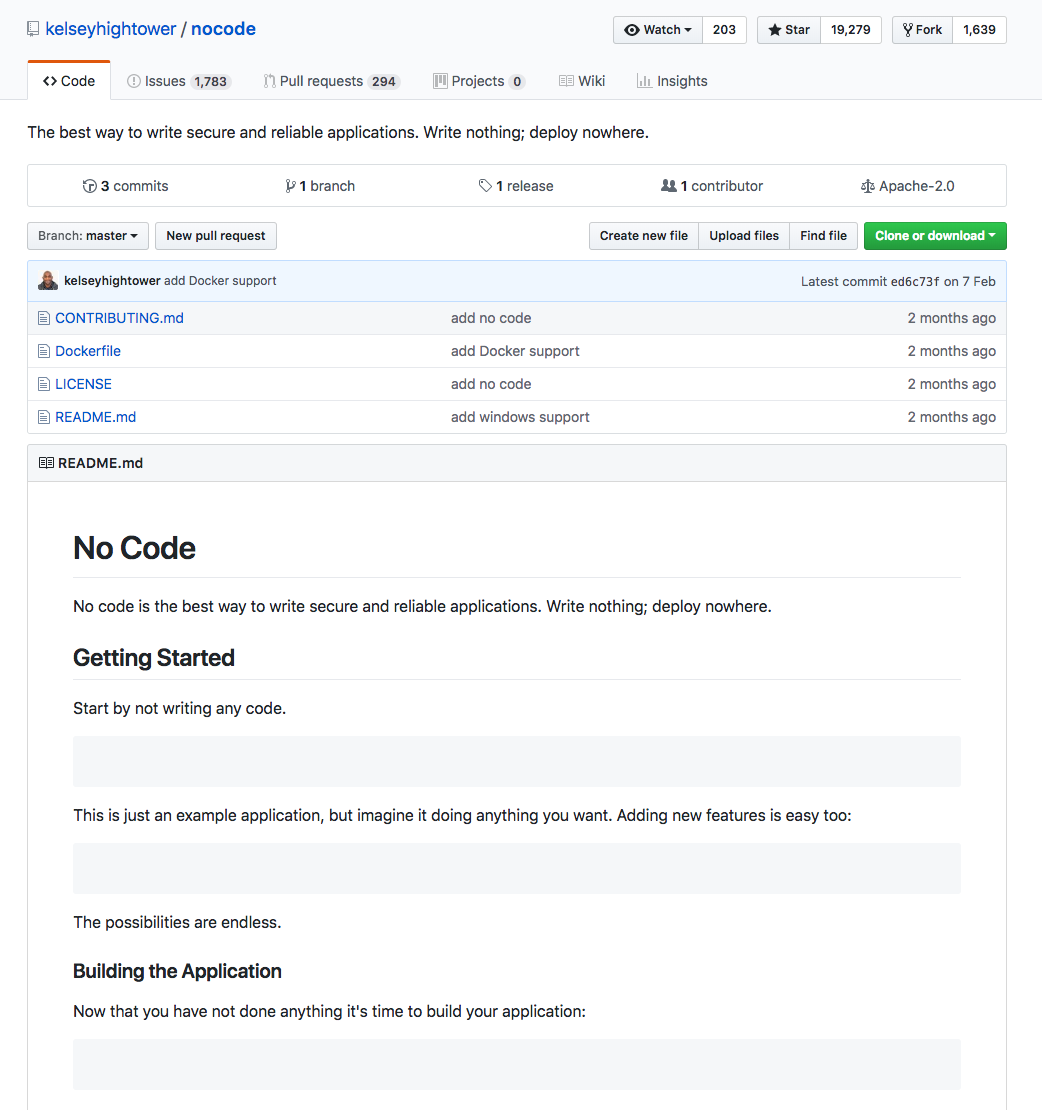This screenshot has width=1042, height=1110.
Task: Open the Apache-2.0 license link
Action: [x=908, y=186]
